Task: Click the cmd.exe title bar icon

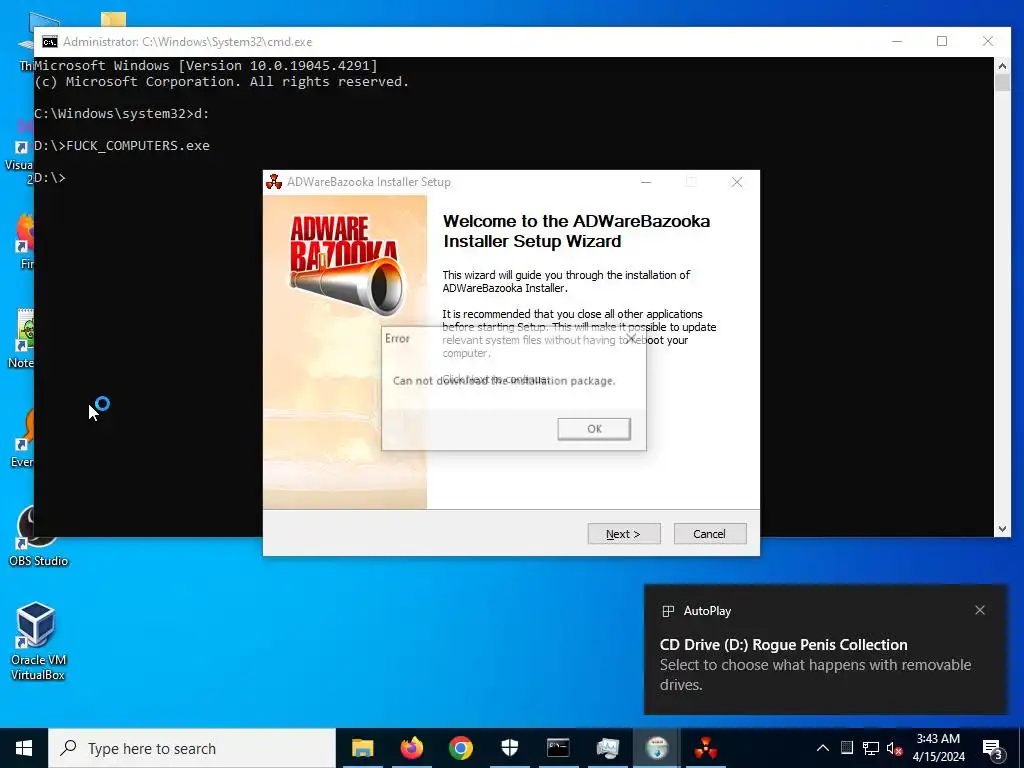Action: pos(50,42)
